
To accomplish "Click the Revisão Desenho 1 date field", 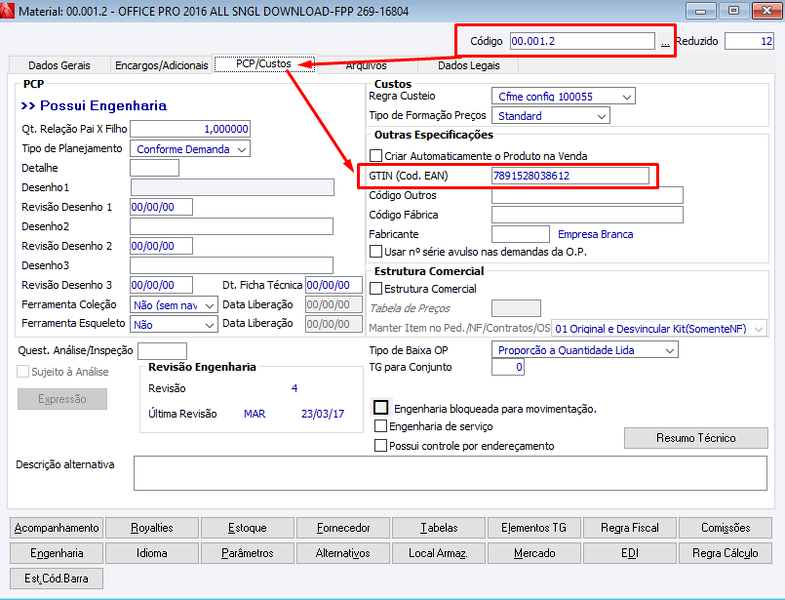I will click(x=161, y=207).
